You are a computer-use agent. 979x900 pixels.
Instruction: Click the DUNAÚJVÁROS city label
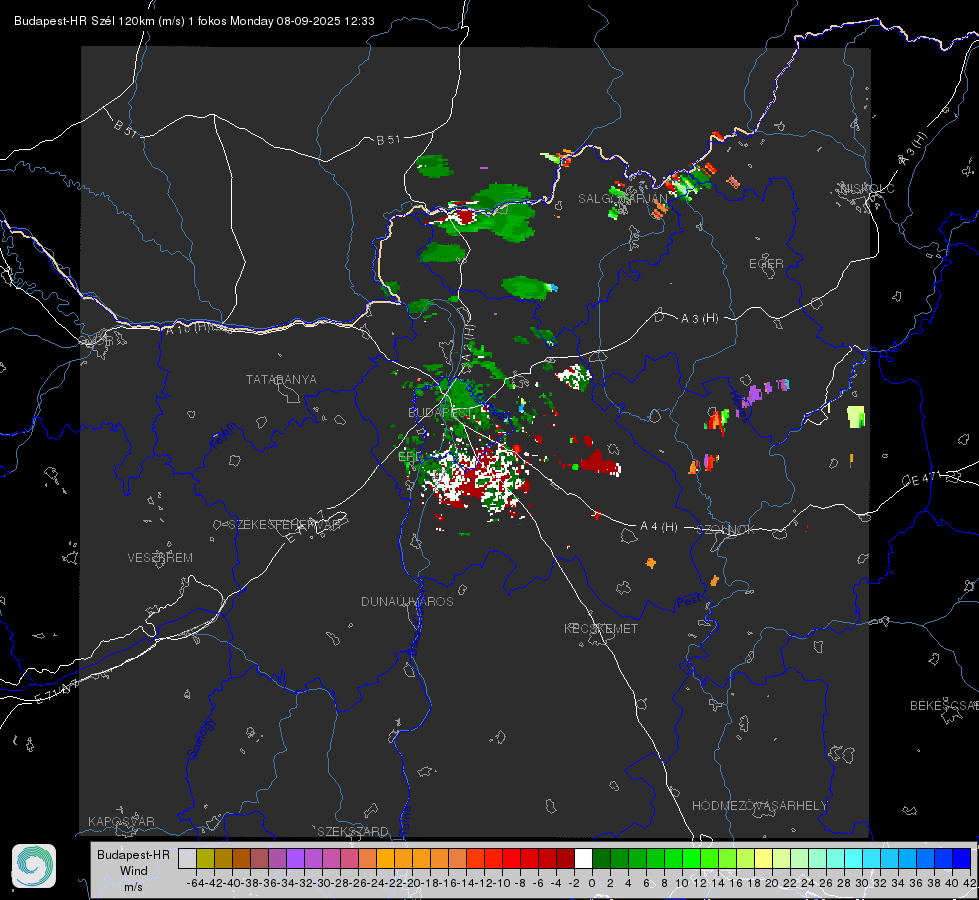tap(407, 601)
